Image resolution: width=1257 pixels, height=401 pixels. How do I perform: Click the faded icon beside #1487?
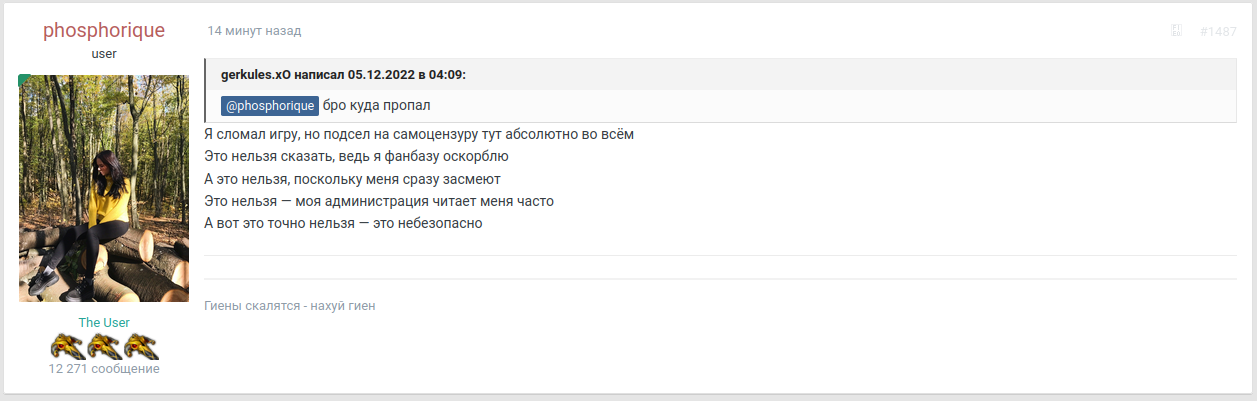click(1176, 31)
